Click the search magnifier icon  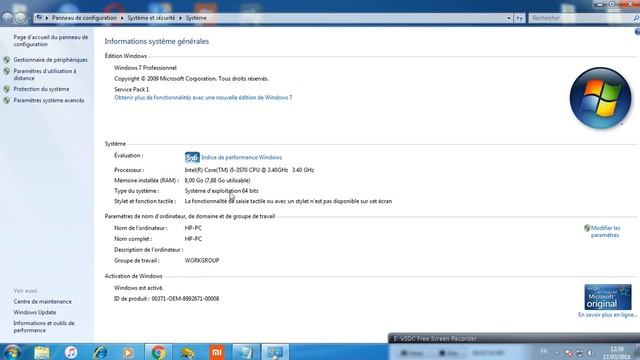coord(636,18)
